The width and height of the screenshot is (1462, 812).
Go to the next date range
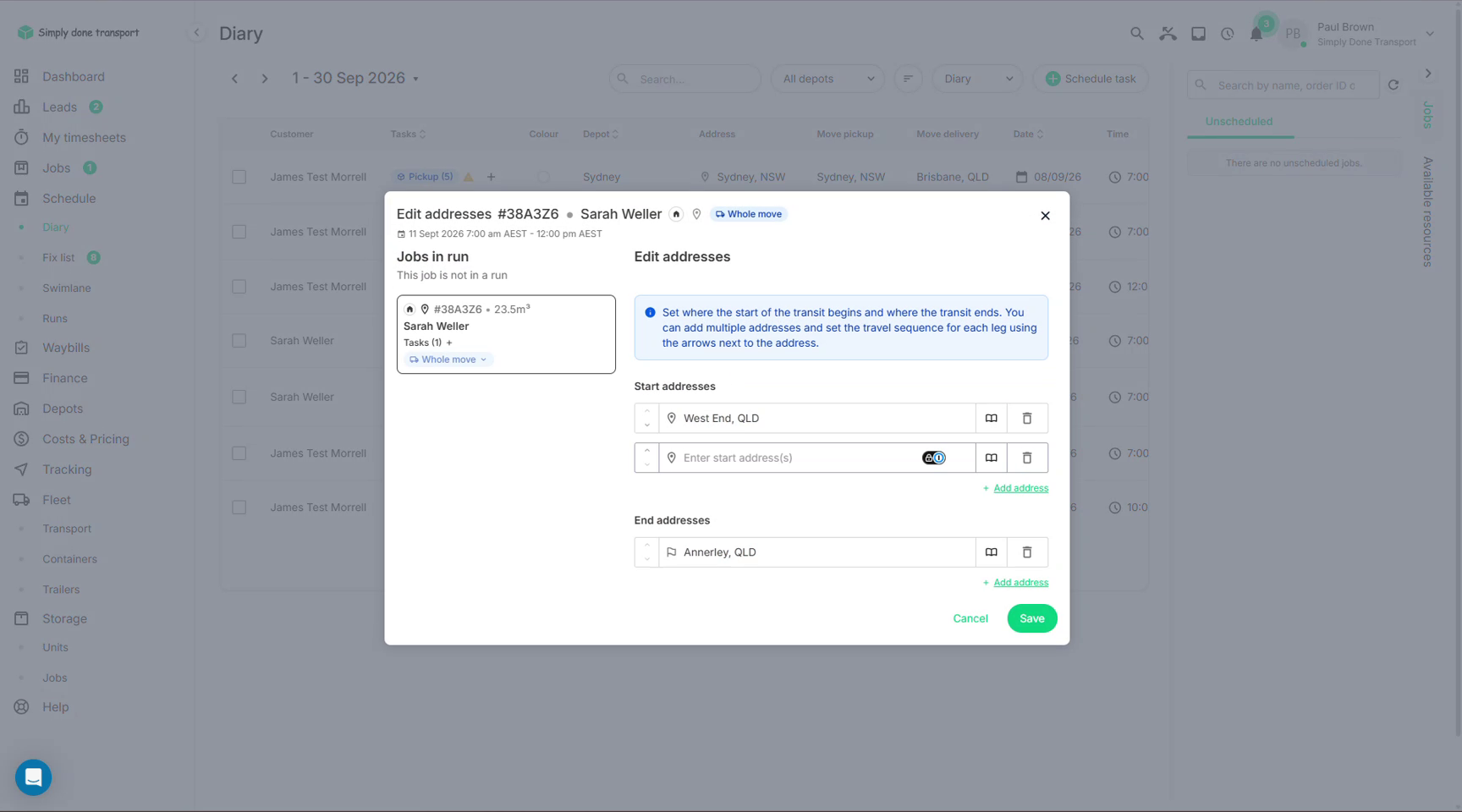click(265, 79)
